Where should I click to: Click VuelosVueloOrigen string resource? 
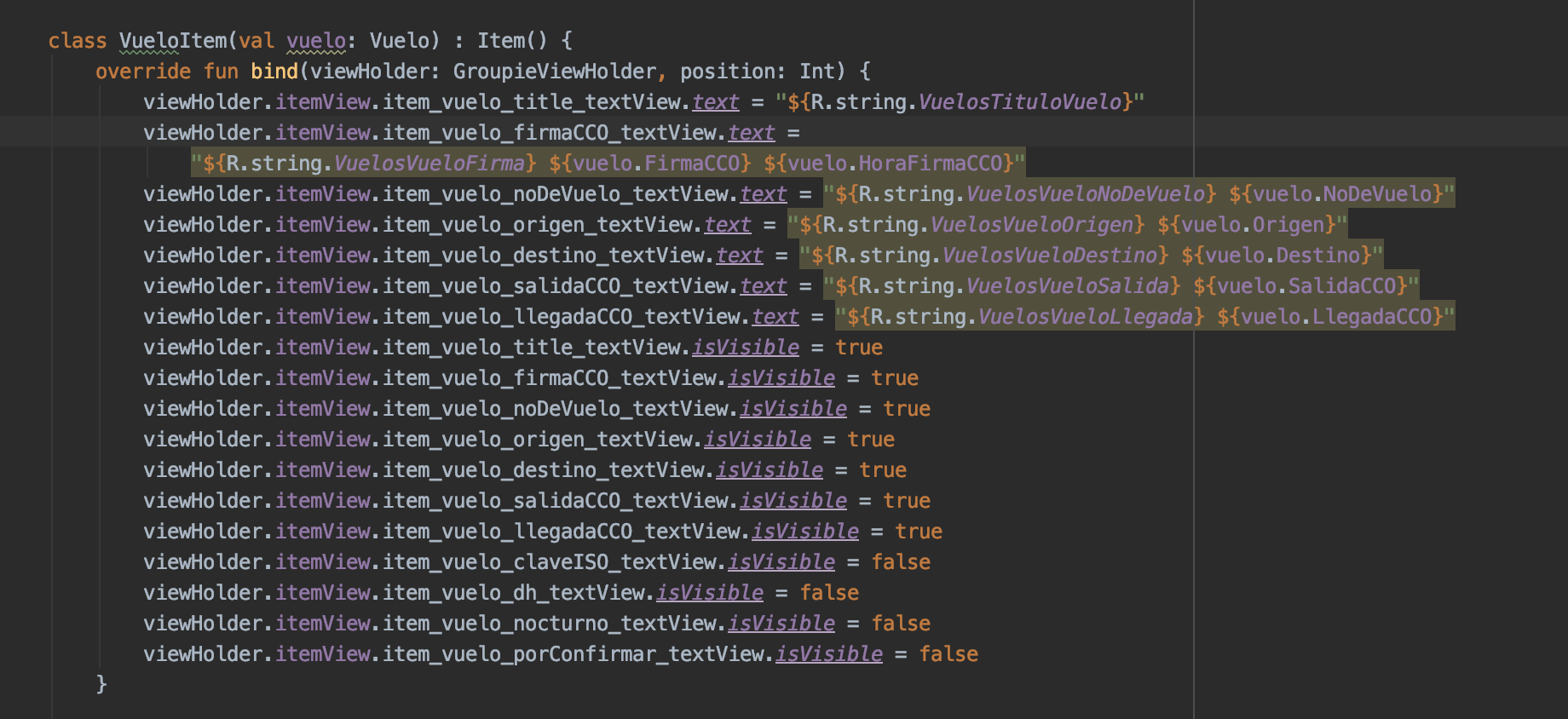pyautogui.click(x=1031, y=225)
